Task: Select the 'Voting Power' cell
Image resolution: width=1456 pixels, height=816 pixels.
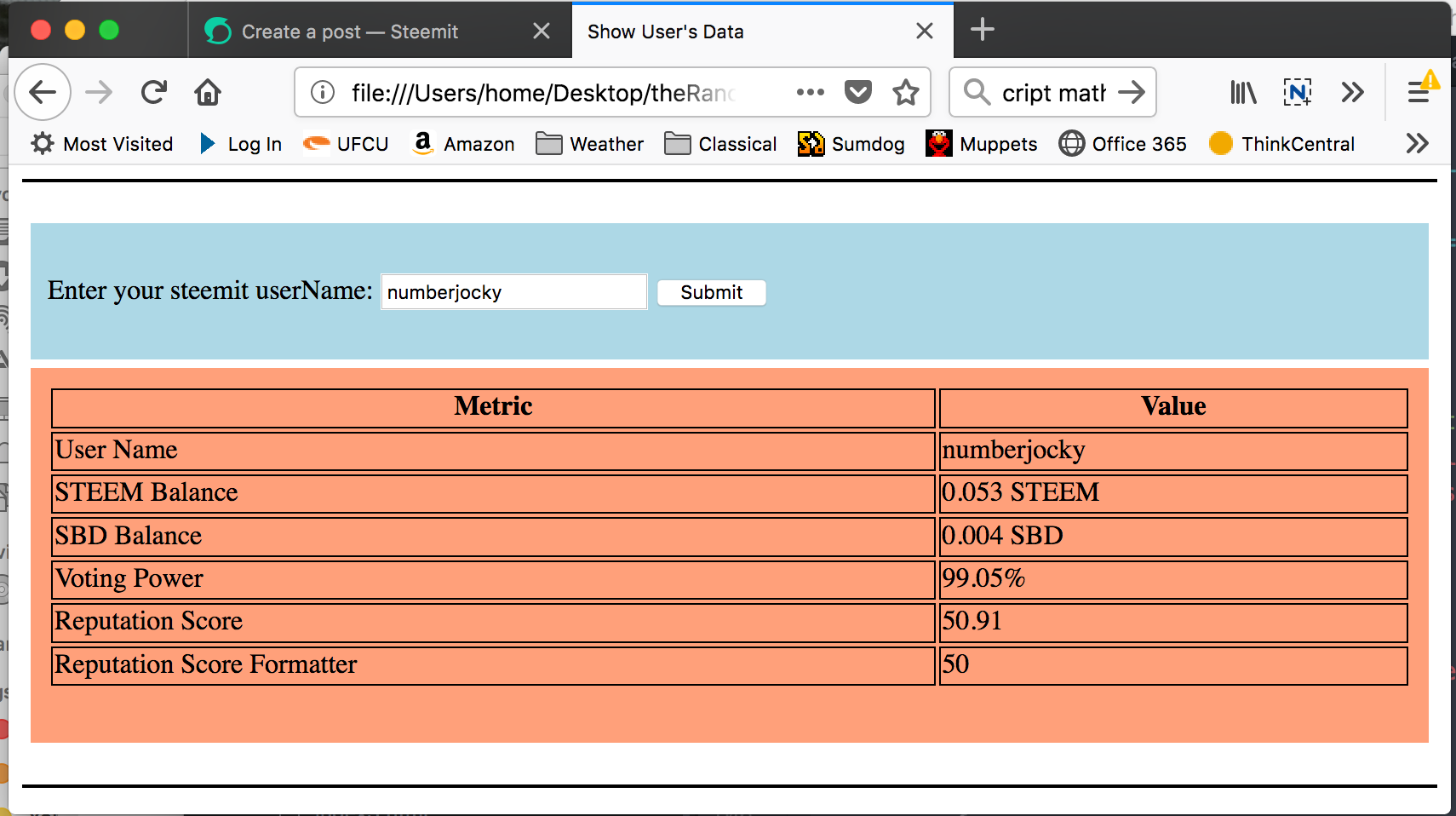Action: tap(494, 579)
